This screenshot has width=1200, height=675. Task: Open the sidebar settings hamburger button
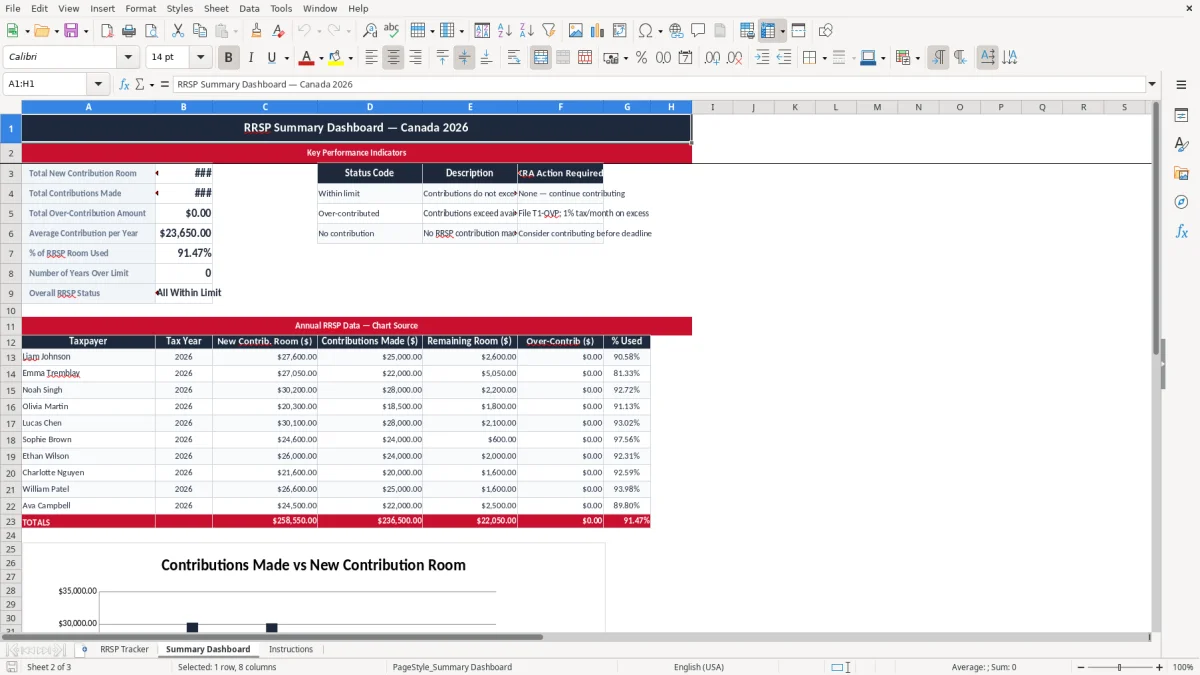point(1181,84)
